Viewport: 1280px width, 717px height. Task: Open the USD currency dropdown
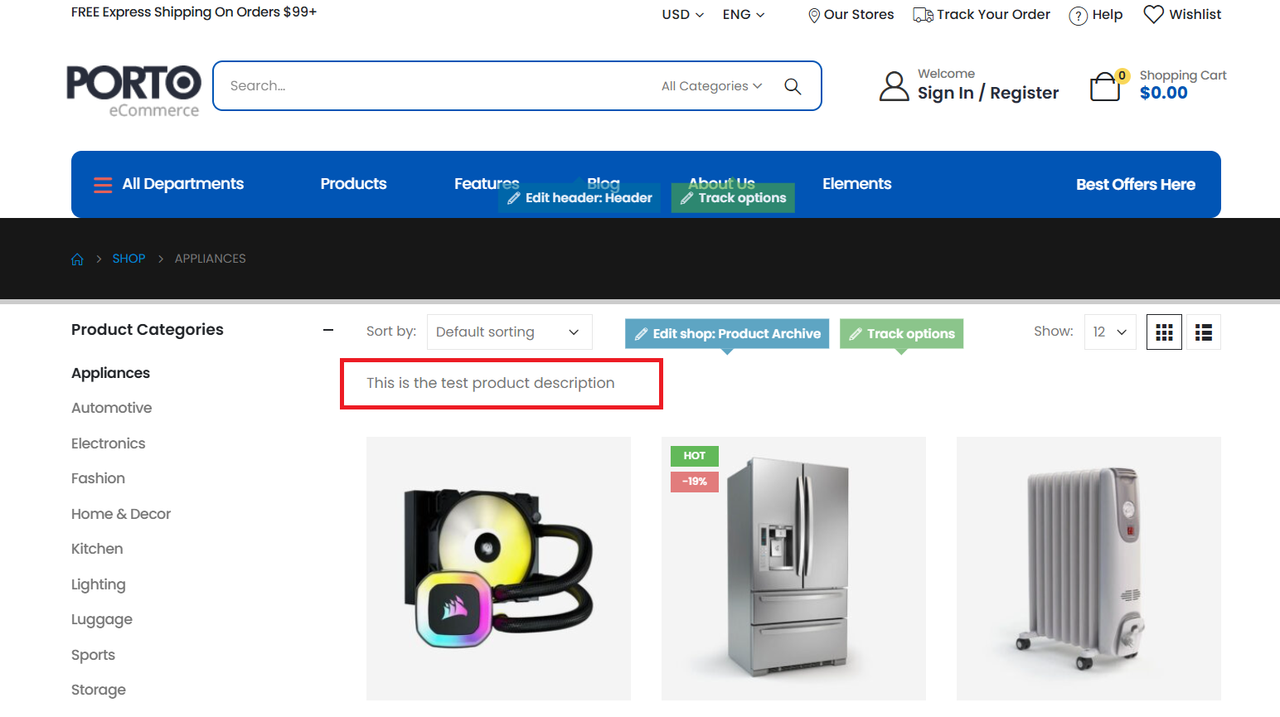click(683, 14)
